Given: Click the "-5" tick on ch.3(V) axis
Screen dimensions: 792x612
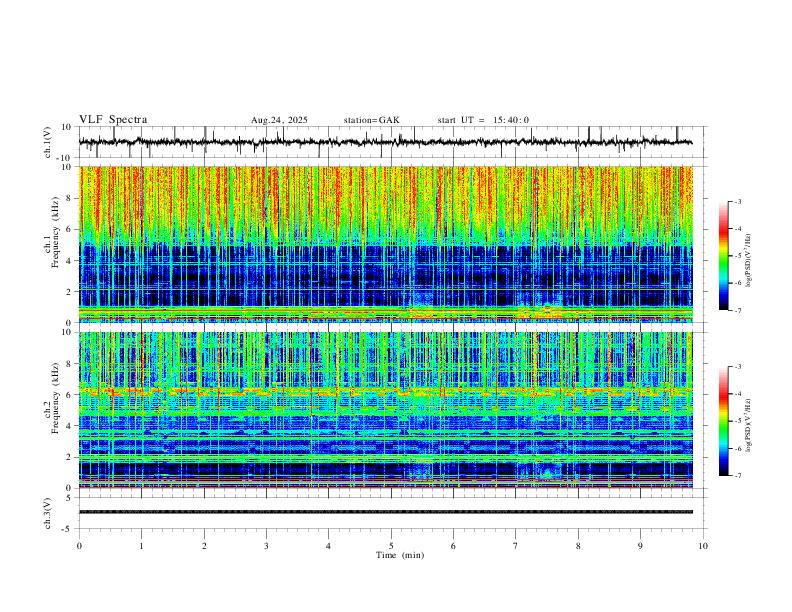Looking at the screenshot, I should click(68, 529).
